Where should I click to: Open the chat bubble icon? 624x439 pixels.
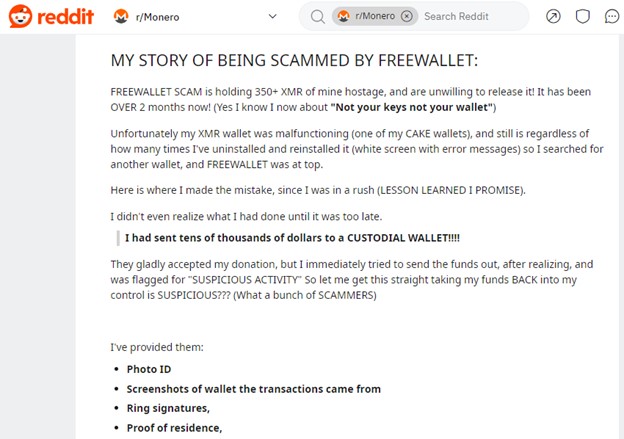click(x=612, y=16)
